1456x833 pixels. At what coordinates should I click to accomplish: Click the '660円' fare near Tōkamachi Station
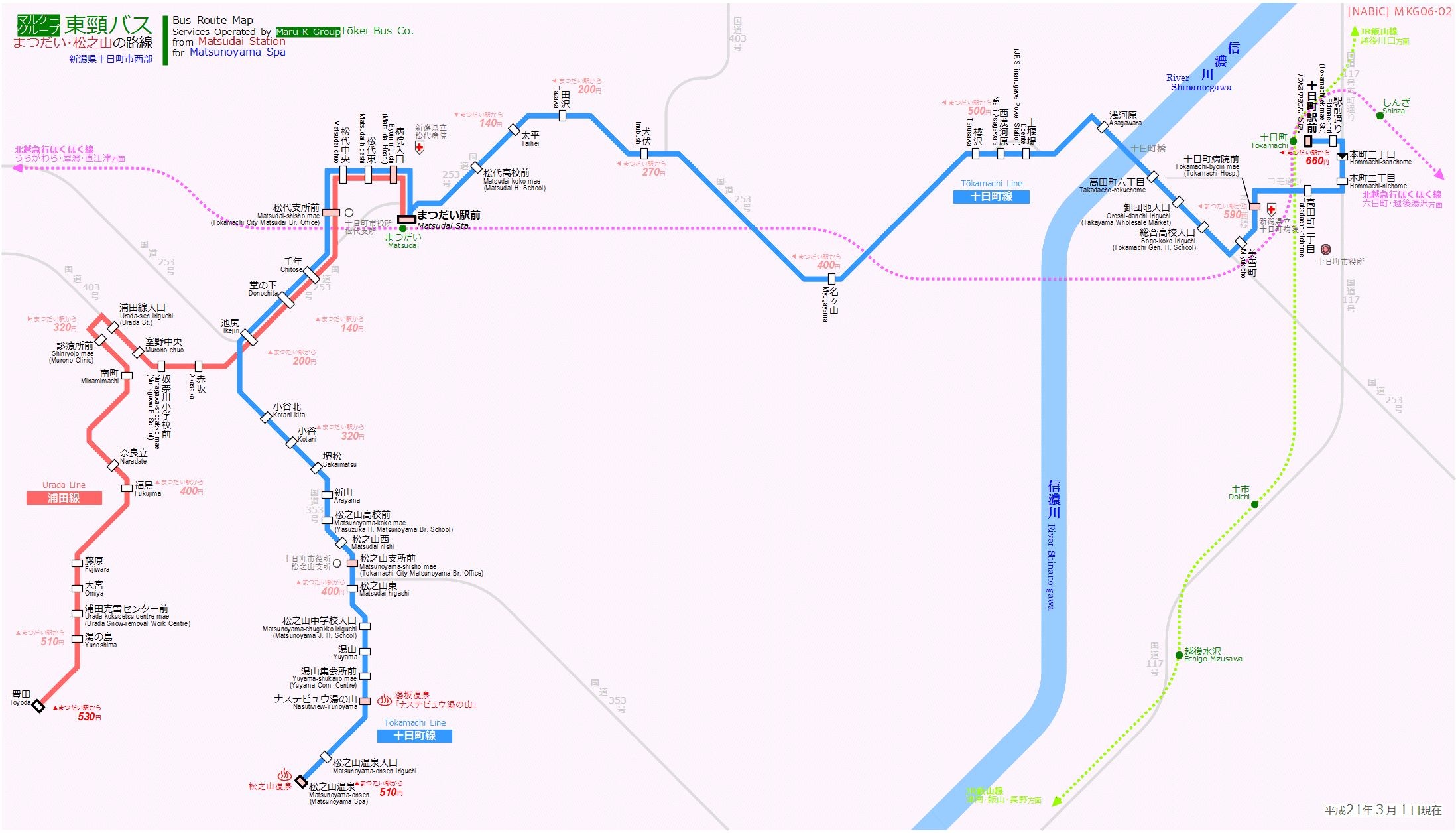coord(1317,160)
